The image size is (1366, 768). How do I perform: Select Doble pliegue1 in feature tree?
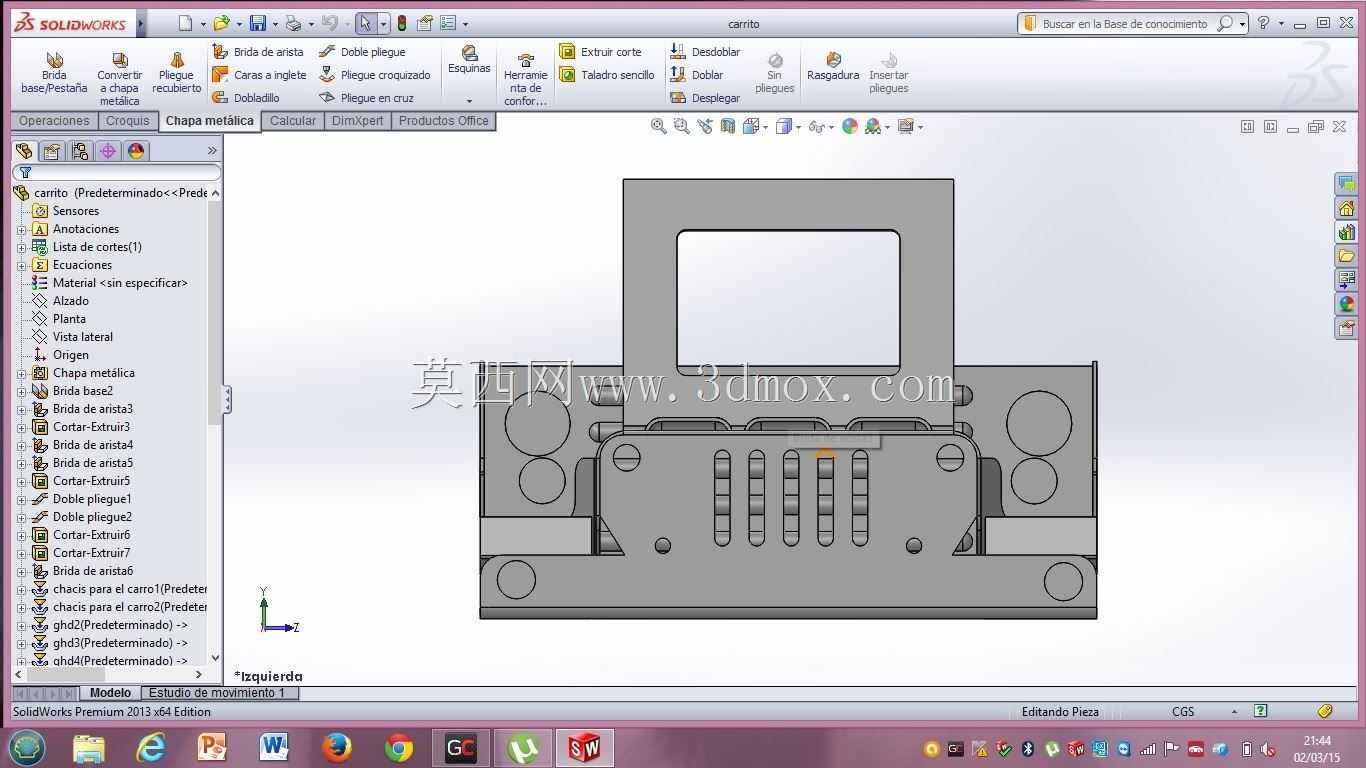[92, 499]
